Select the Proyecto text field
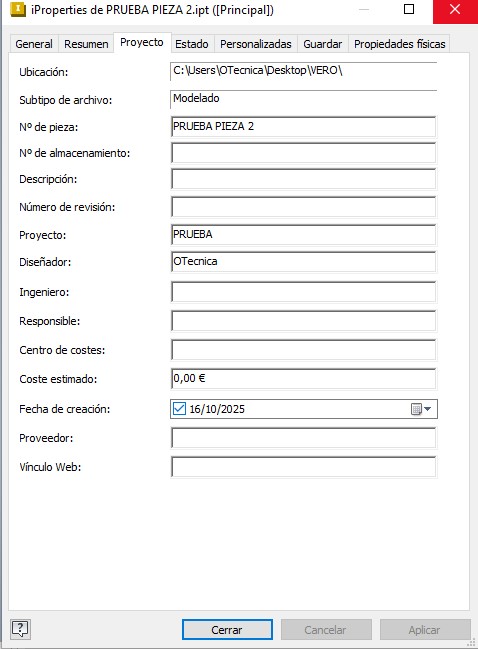 click(303, 235)
